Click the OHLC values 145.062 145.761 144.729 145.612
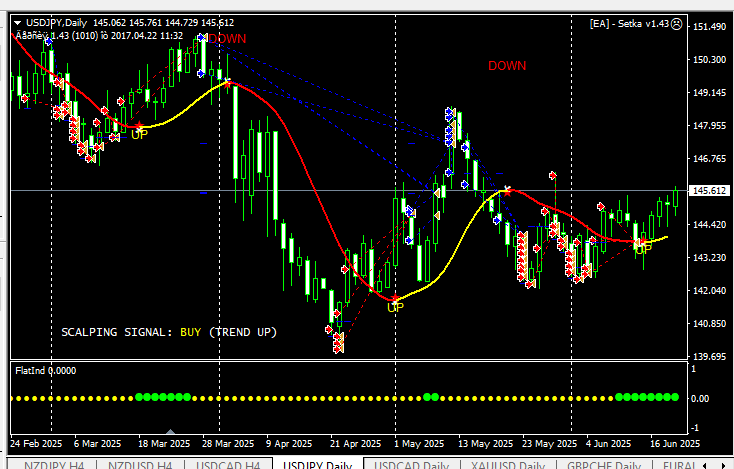Viewport: 734px width, 469px height. click(x=163, y=22)
